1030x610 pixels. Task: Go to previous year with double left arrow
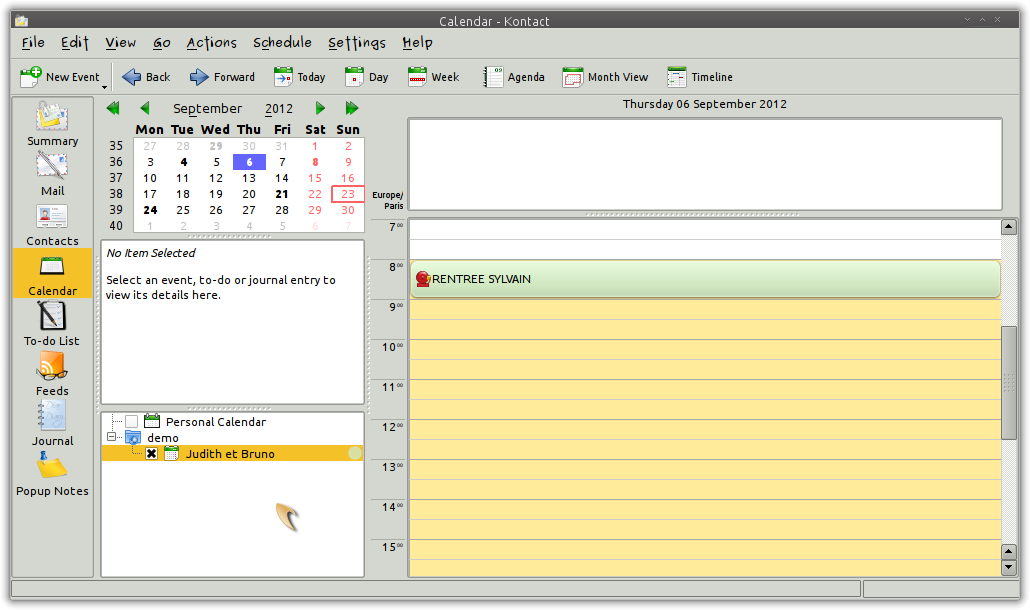(x=113, y=108)
